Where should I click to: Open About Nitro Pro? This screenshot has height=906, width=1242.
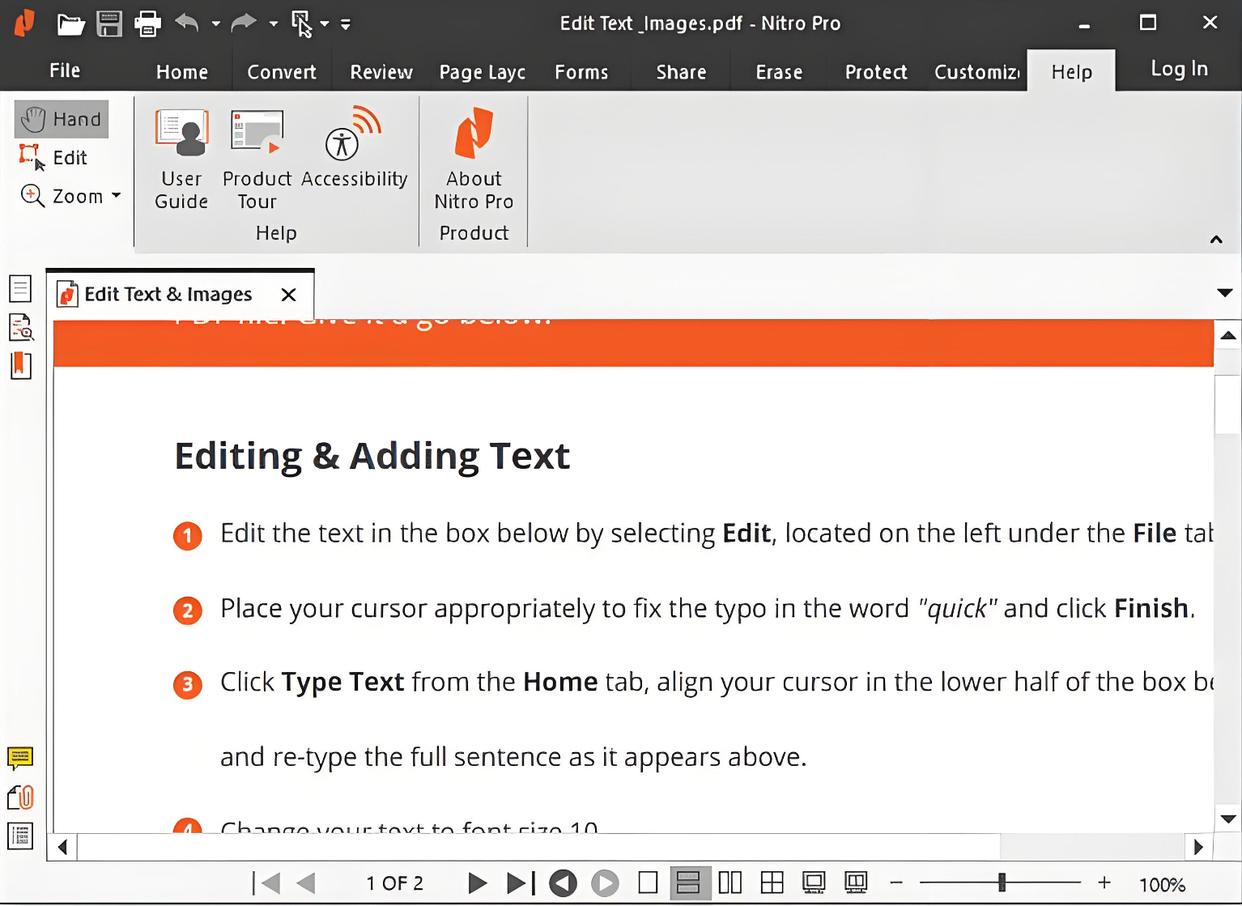[473, 158]
